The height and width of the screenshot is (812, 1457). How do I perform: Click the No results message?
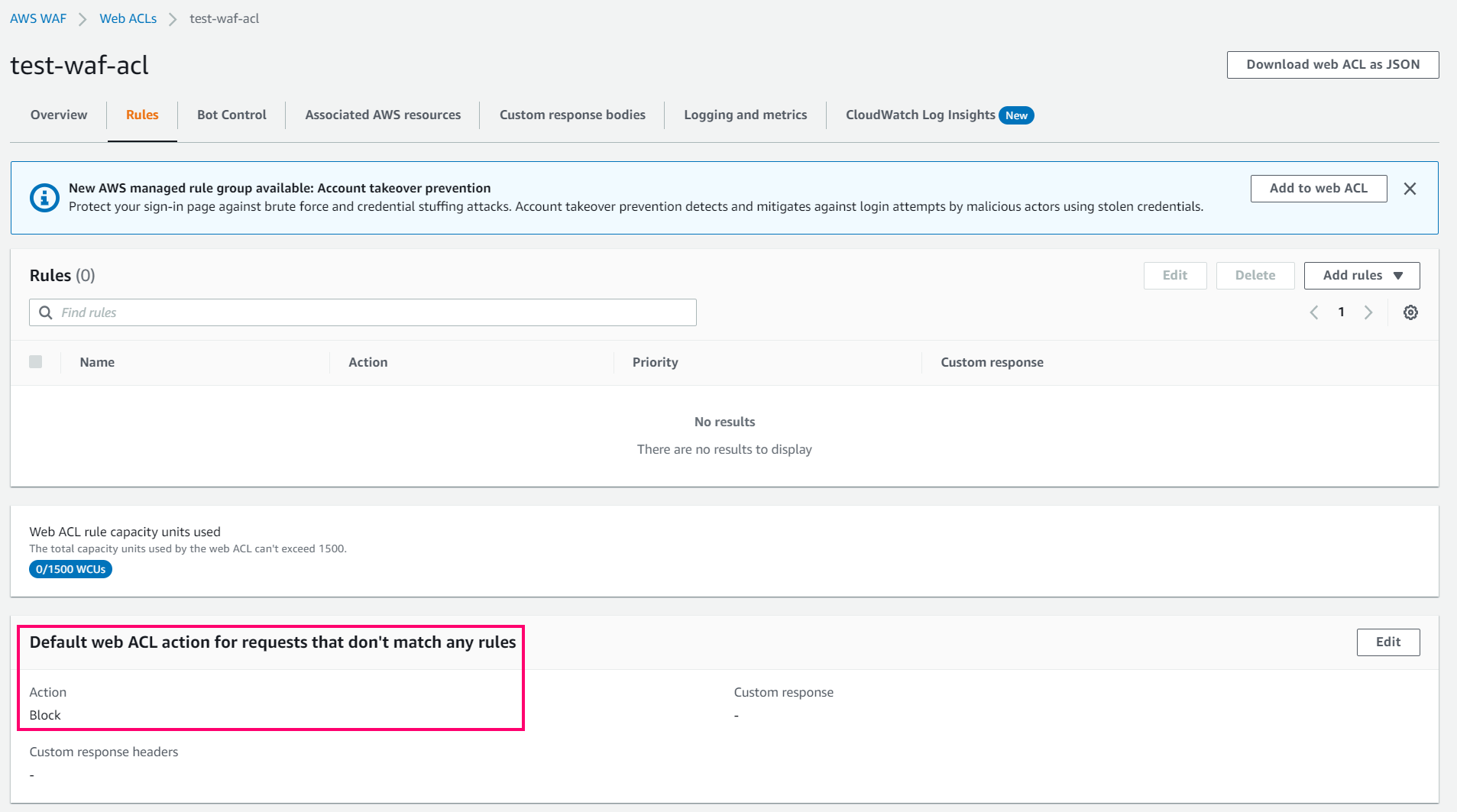724,422
